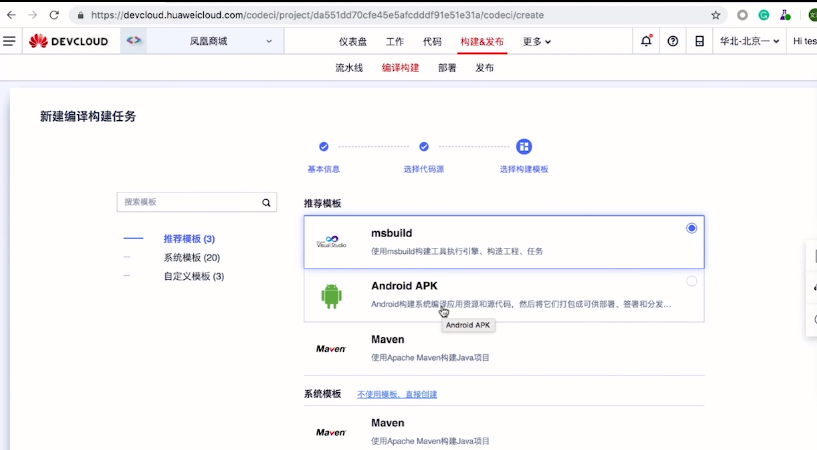Click the Android APK template title

[x=404, y=286]
